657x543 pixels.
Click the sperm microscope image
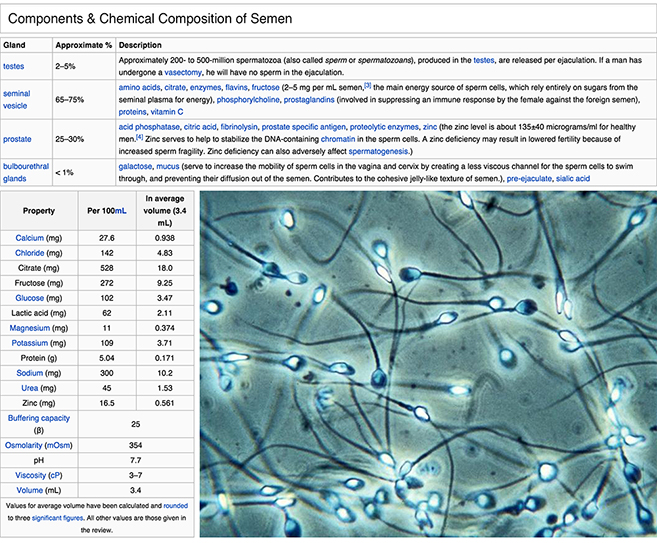(428, 364)
